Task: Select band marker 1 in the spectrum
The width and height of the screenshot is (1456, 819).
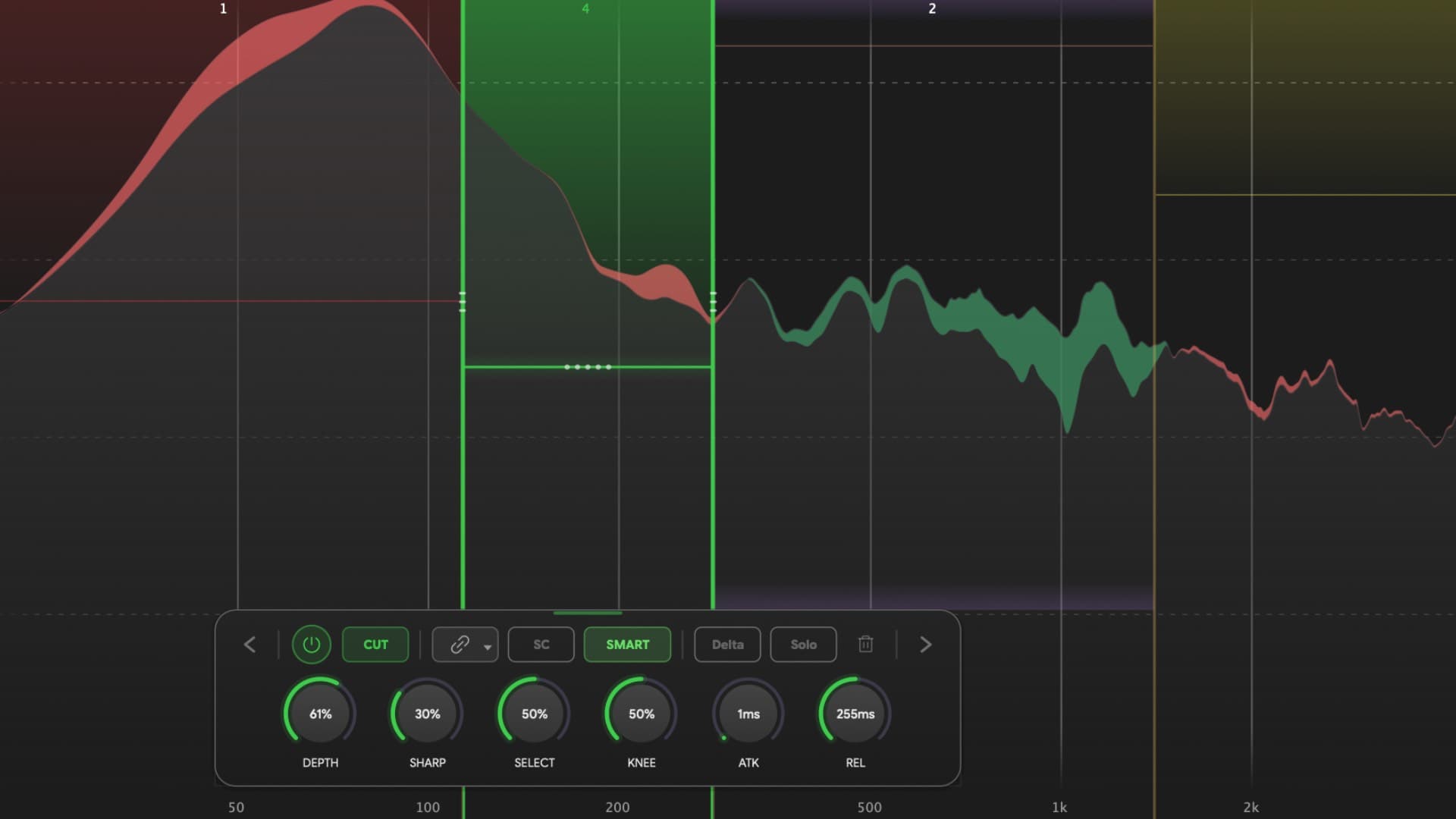Action: click(x=223, y=9)
